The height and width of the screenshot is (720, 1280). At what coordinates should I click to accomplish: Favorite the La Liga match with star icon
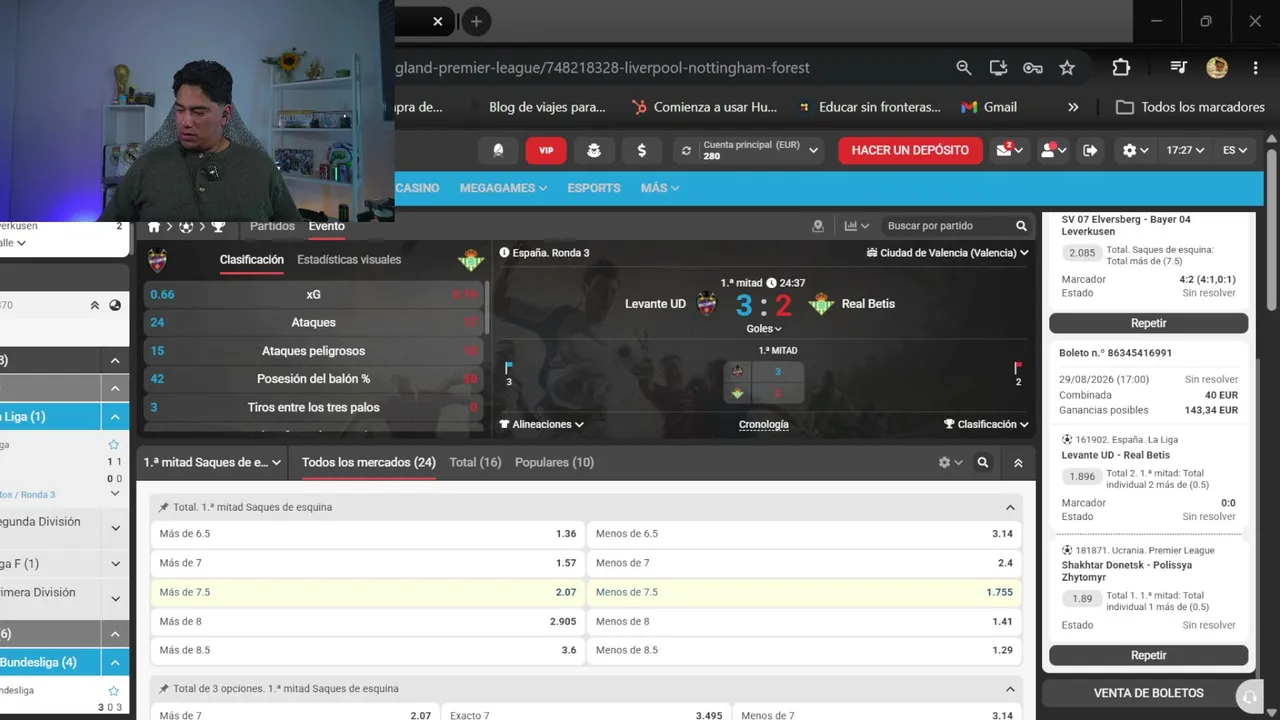tap(114, 445)
